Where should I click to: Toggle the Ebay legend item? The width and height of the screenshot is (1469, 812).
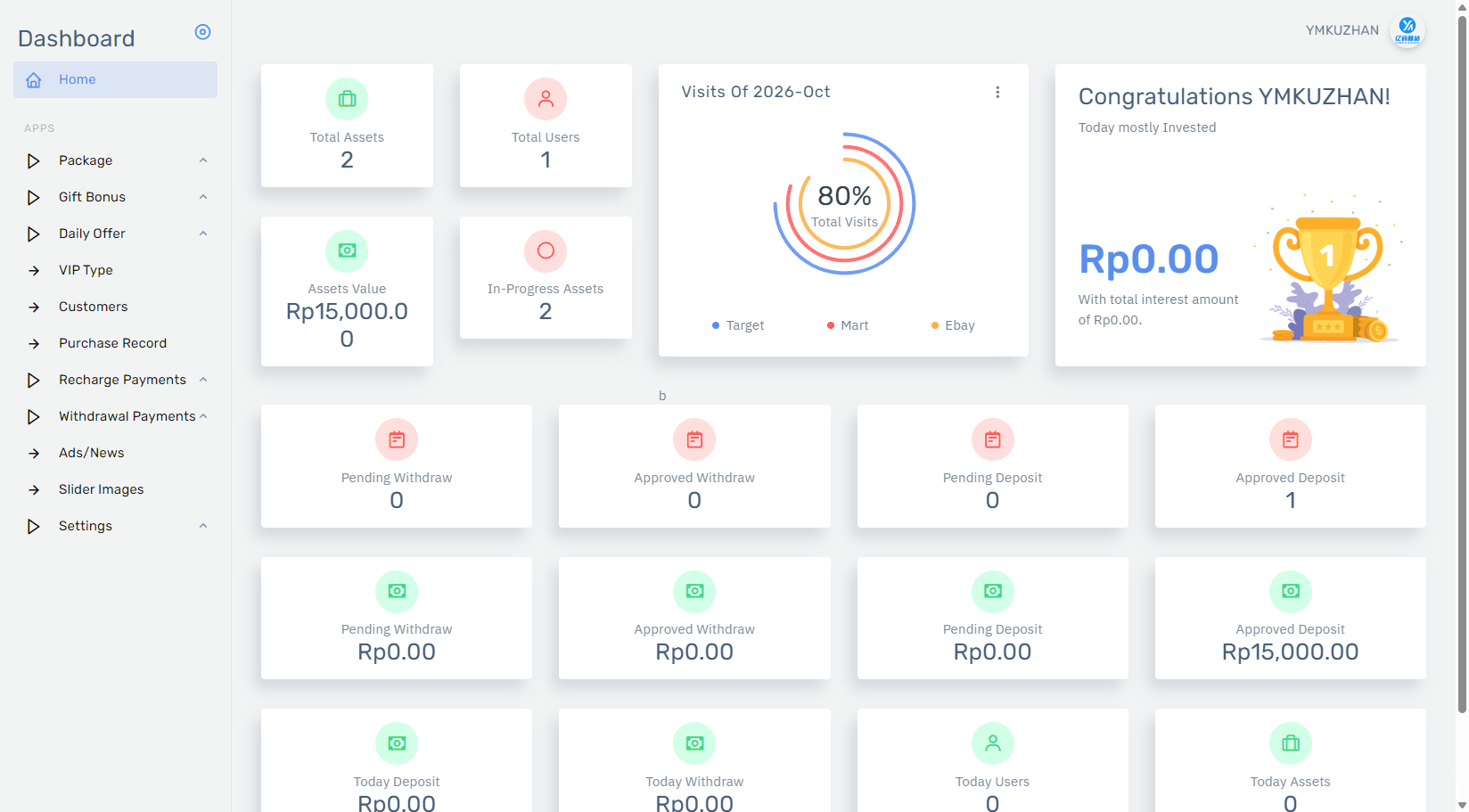pyautogui.click(x=953, y=325)
